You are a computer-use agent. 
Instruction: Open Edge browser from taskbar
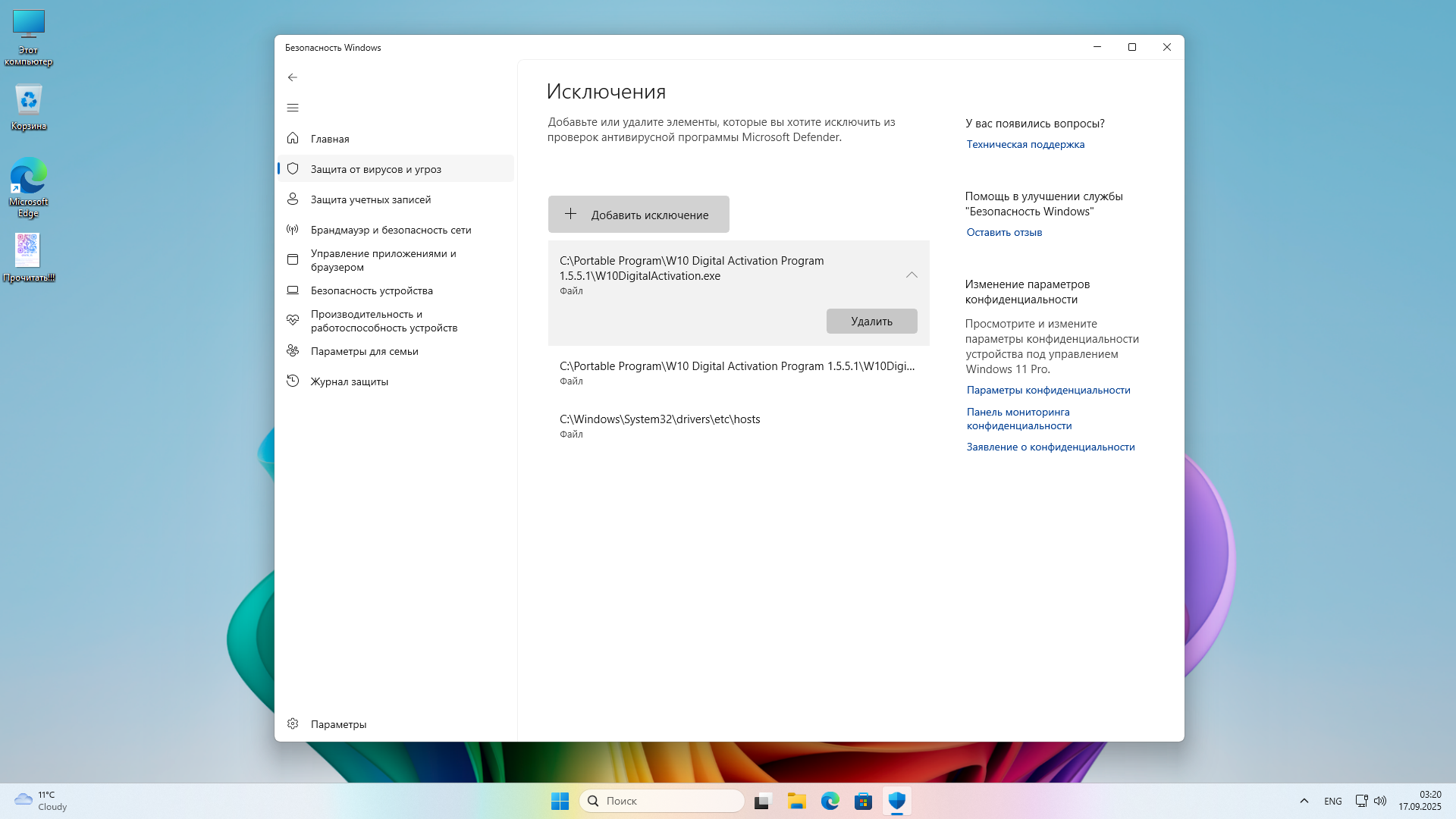[x=830, y=801]
